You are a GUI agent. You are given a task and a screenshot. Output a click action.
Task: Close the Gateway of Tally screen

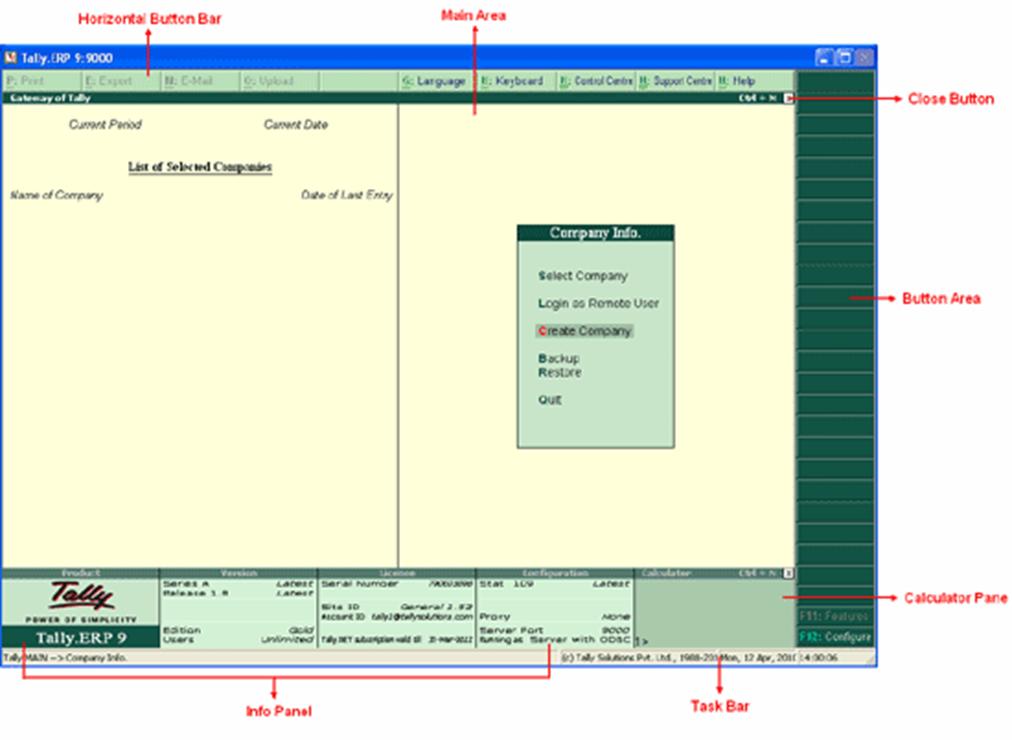[789, 99]
